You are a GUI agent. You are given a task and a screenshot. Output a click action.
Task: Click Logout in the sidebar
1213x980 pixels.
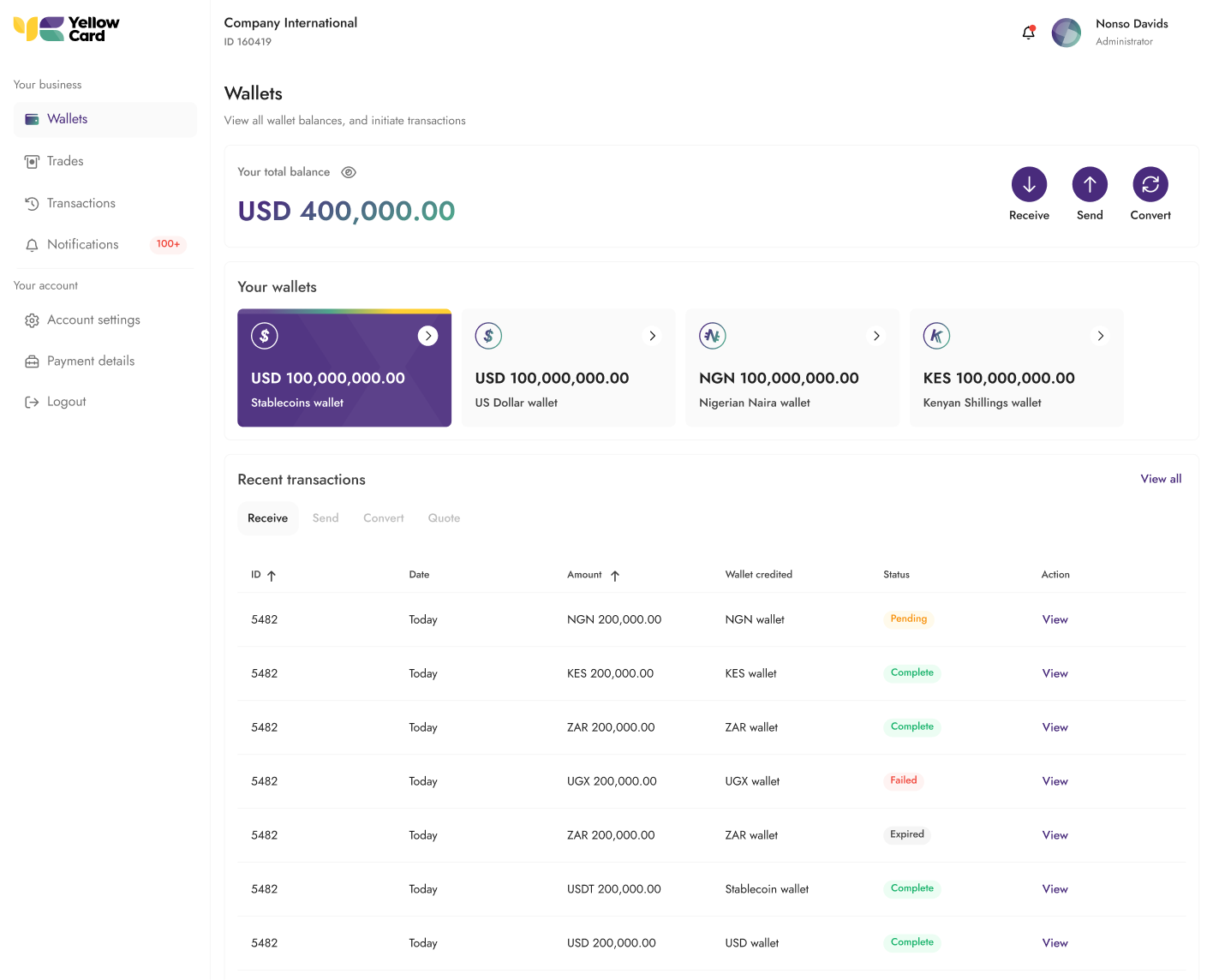tap(66, 402)
